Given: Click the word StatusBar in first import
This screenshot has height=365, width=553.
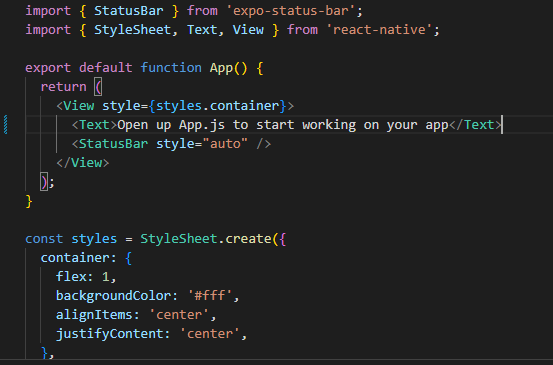Looking at the screenshot, I should pyautogui.click(x=129, y=11).
